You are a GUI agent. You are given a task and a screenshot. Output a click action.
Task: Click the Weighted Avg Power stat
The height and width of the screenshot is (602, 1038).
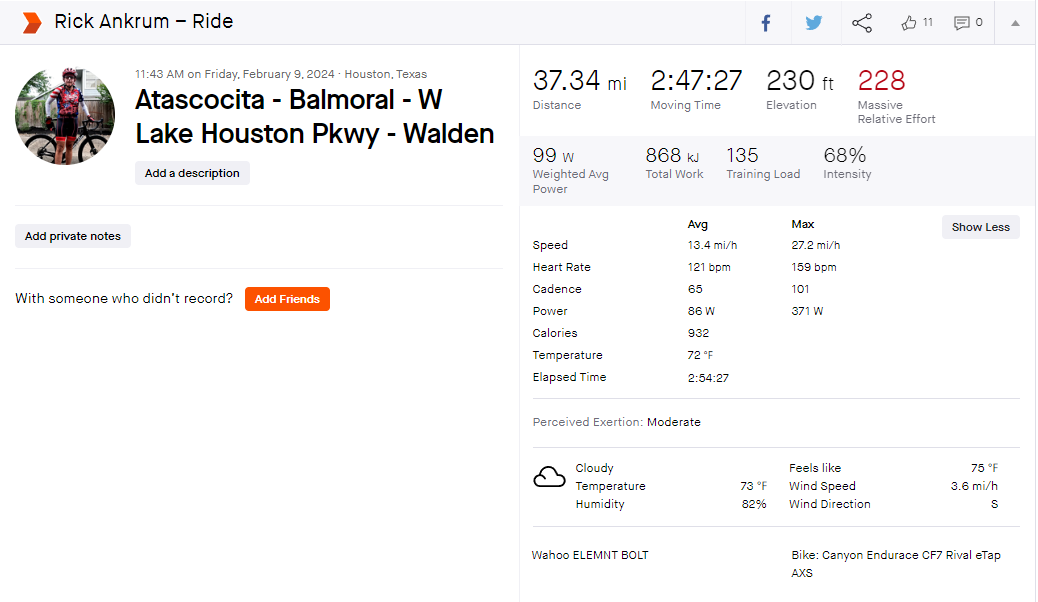click(x=571, y=170)
